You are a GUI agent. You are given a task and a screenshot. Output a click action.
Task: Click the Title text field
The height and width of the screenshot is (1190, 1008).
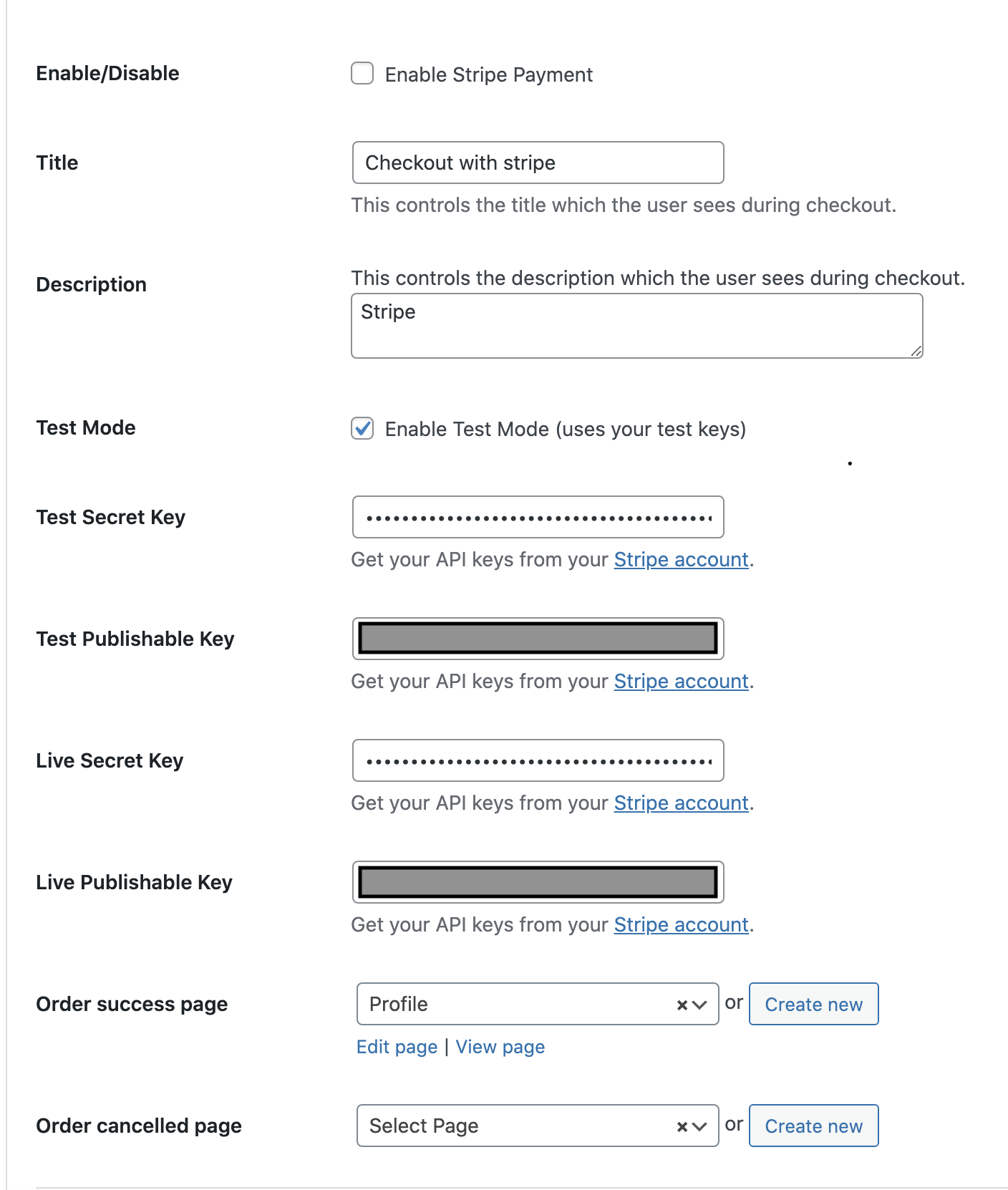click(538, 163)
